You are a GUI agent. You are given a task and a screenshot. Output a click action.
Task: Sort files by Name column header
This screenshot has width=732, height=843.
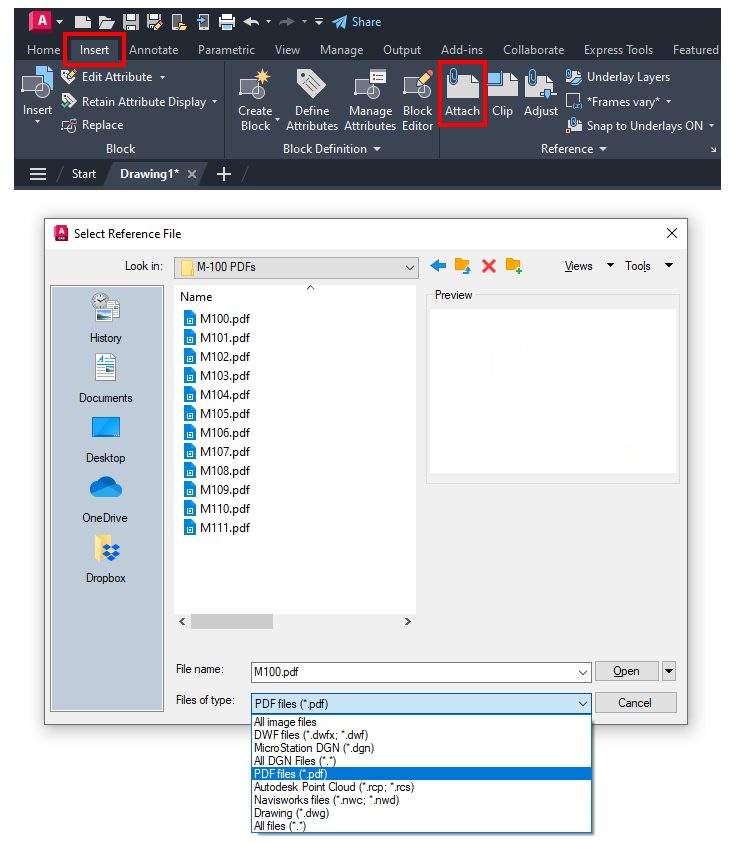(196, 297)
